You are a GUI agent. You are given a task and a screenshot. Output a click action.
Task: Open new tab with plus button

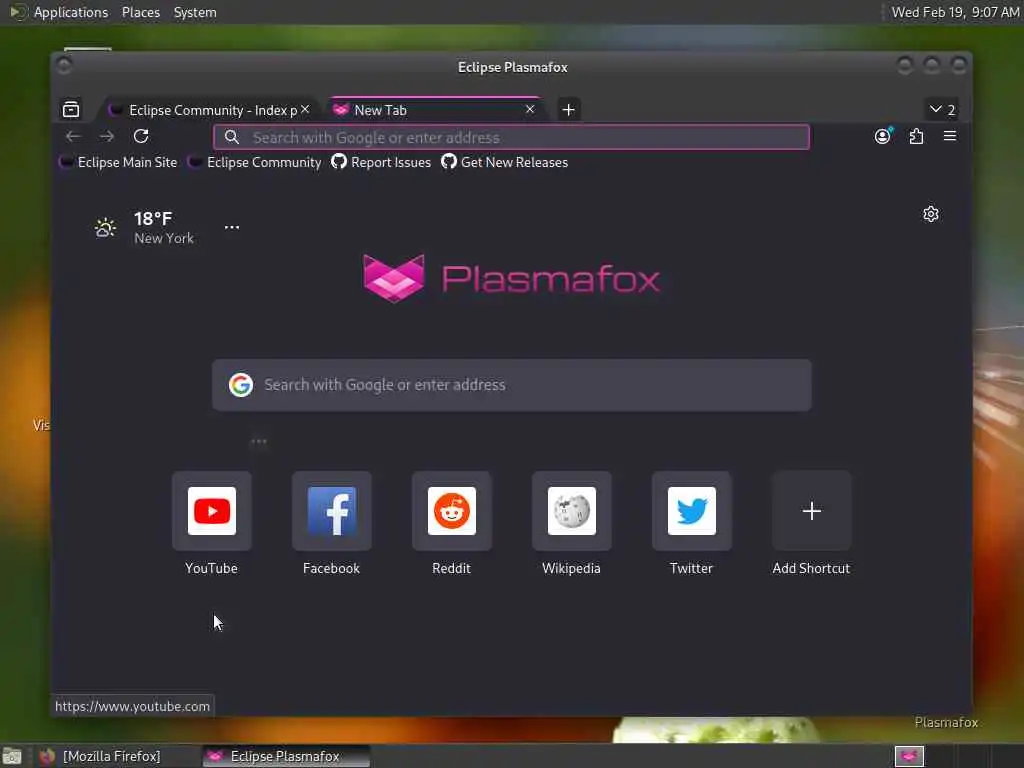pos(568,110)
